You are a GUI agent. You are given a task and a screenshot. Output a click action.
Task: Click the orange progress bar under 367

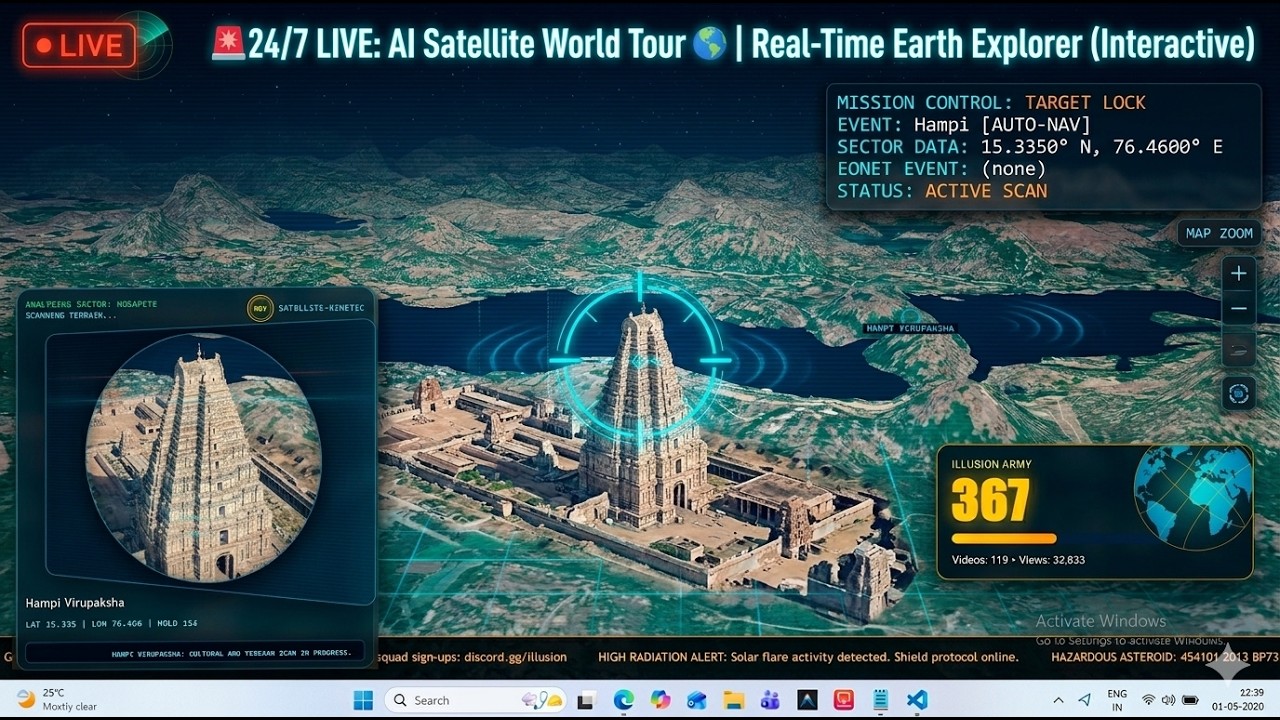point(1003,538)
